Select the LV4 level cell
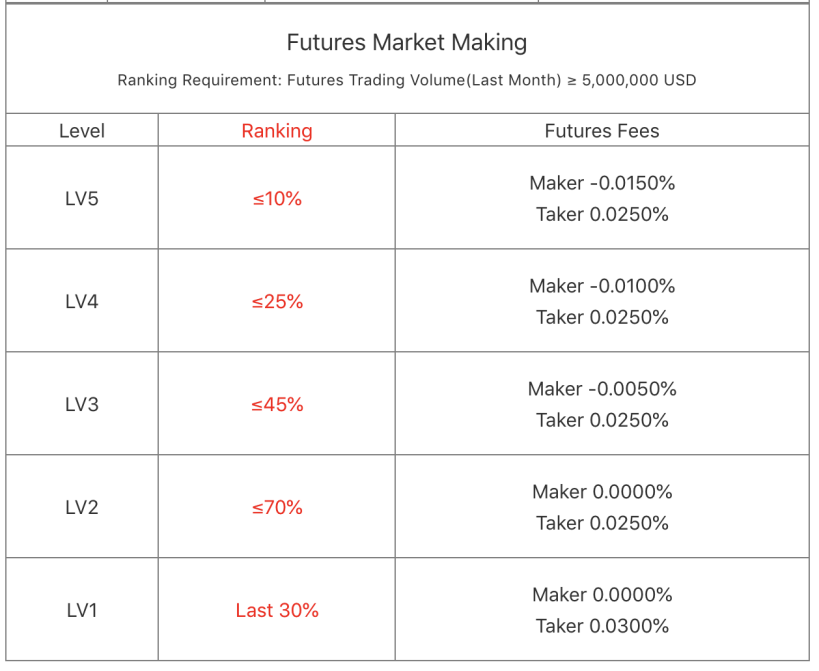819x671 pixels. [82, 301]
